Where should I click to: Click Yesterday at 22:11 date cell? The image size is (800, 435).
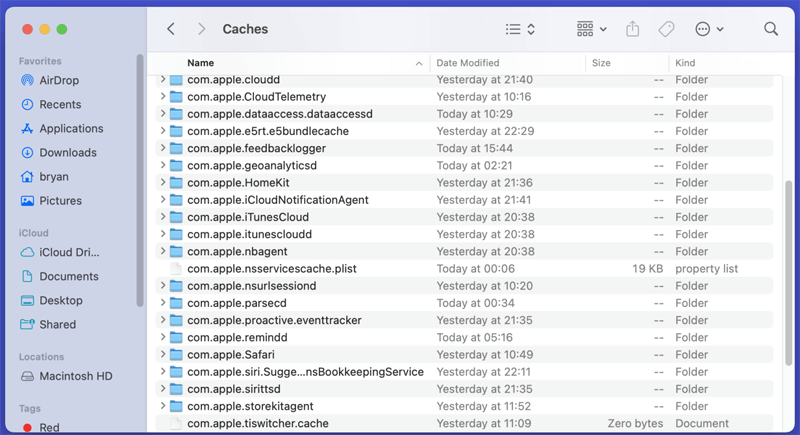[x=483, y=372]
